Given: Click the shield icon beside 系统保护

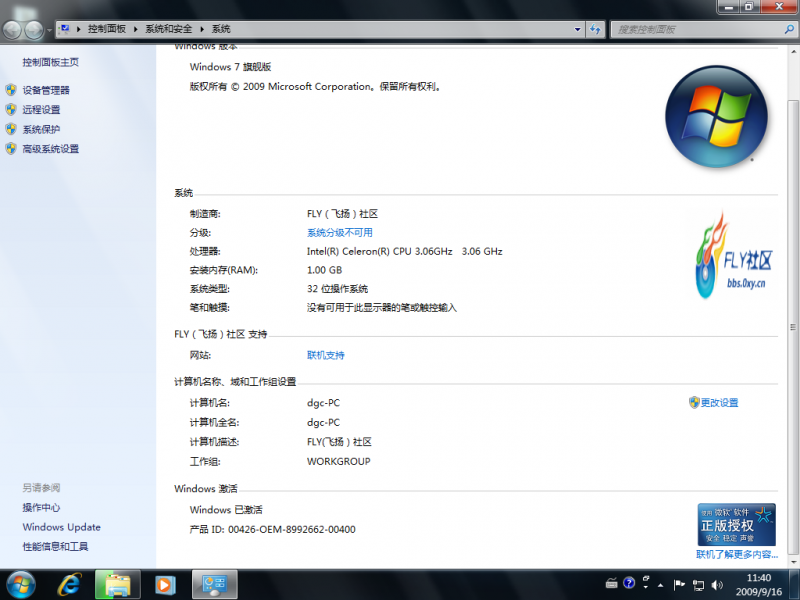Looking at the screenshot, I should pyautogui.click(x=11, y=130).
